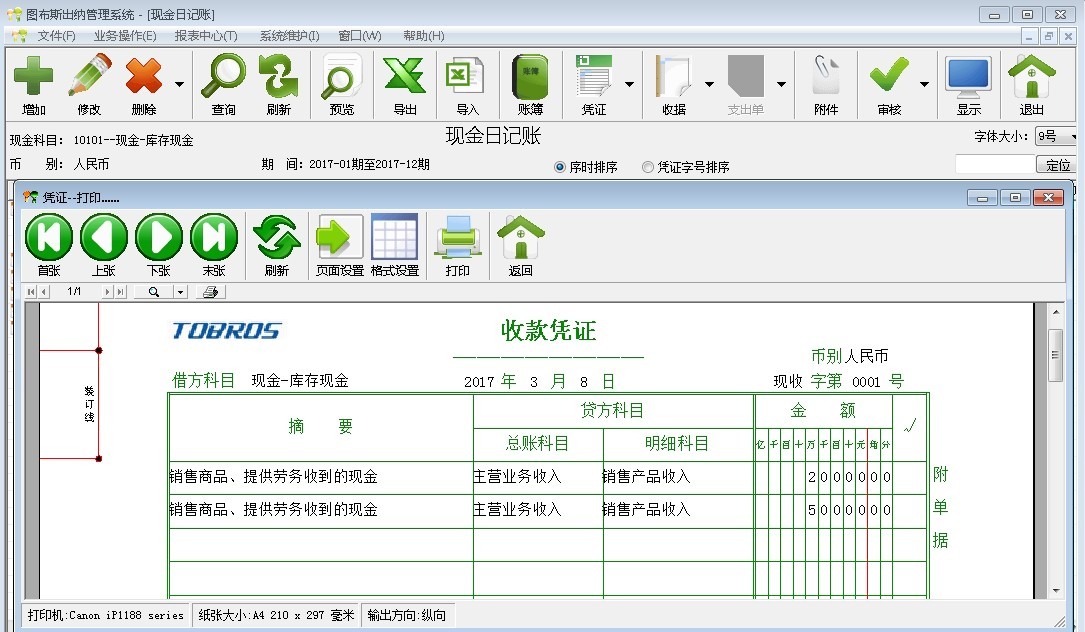This screenshot has height=632, width=1085.
Task: Click the pencil 修改 edit icon
Action: (x=89, y=76)
